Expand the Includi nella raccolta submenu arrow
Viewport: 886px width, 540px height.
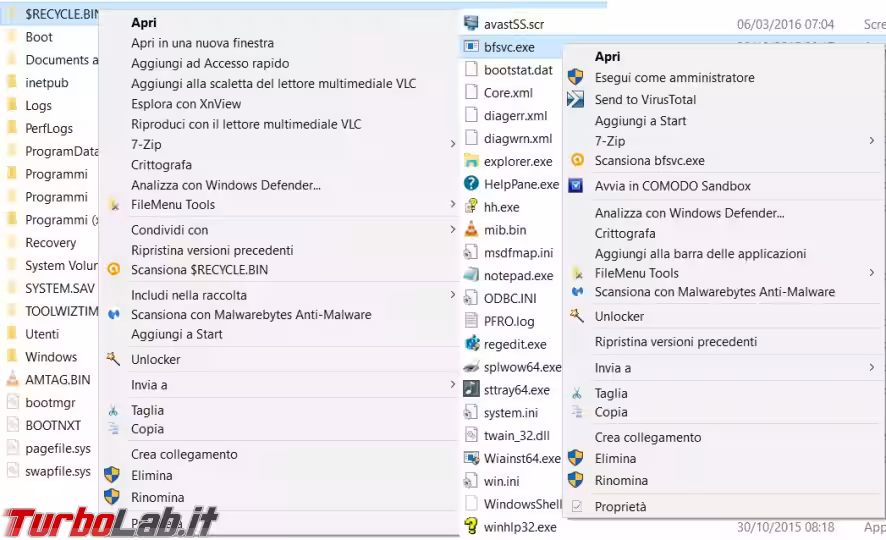tap(453, 294)
